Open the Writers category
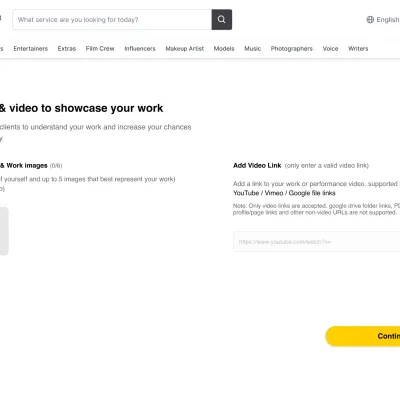The height and width of the screenshot is (400, 400). (358, 49)
